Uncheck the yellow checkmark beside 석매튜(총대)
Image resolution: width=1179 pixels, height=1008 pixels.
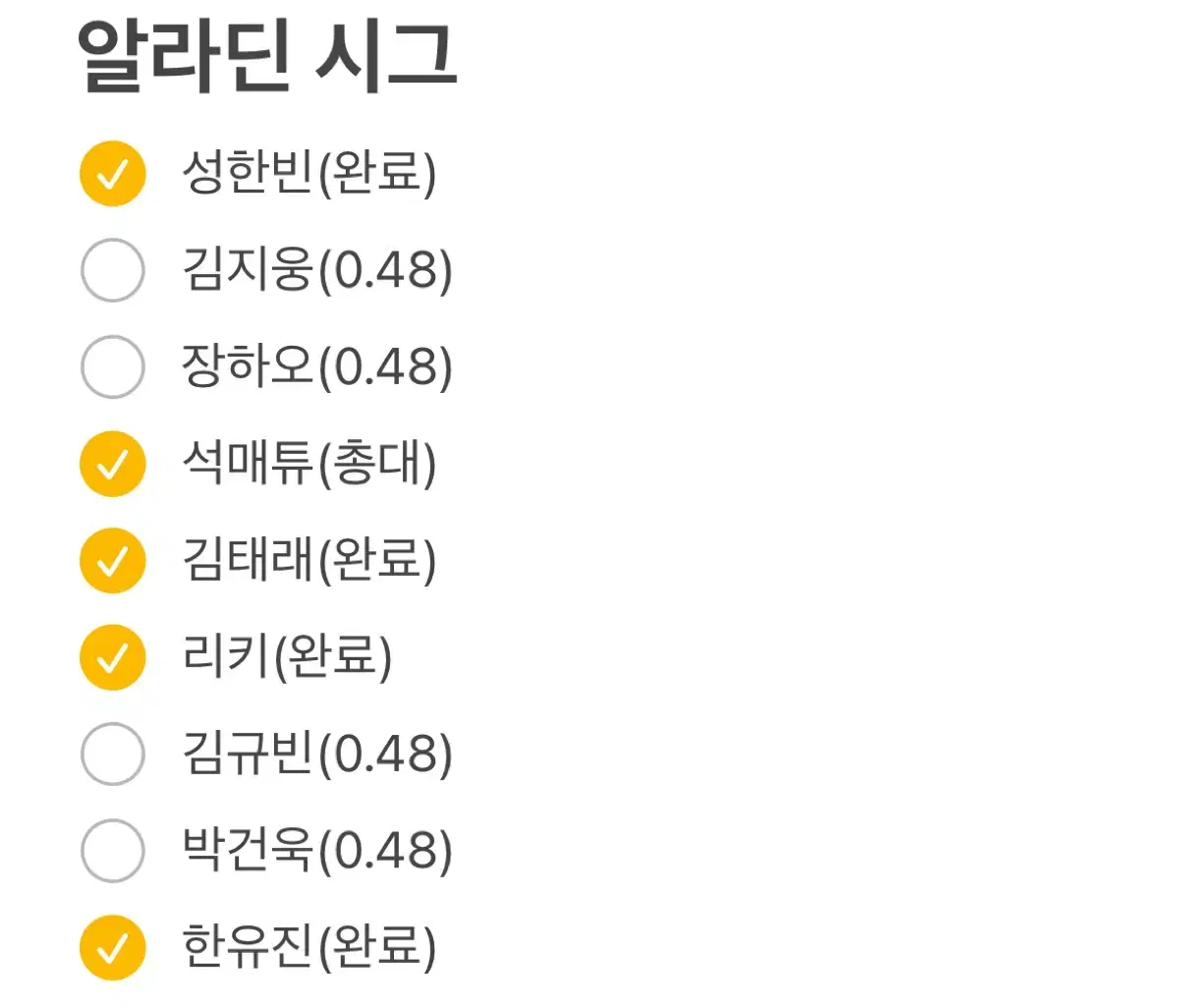112,463
